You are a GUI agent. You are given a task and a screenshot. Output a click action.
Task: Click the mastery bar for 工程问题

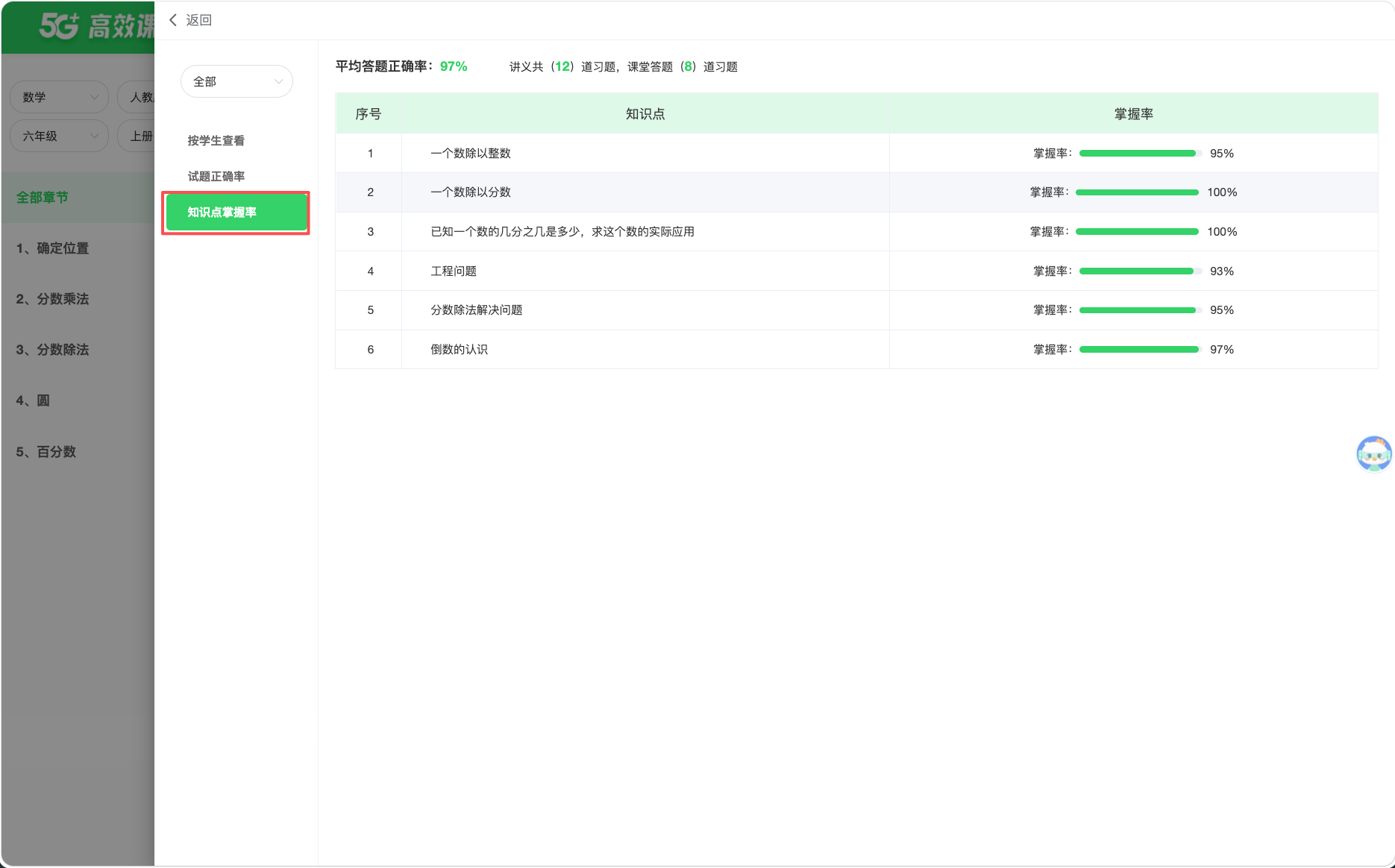click(x=1139, y=271)
